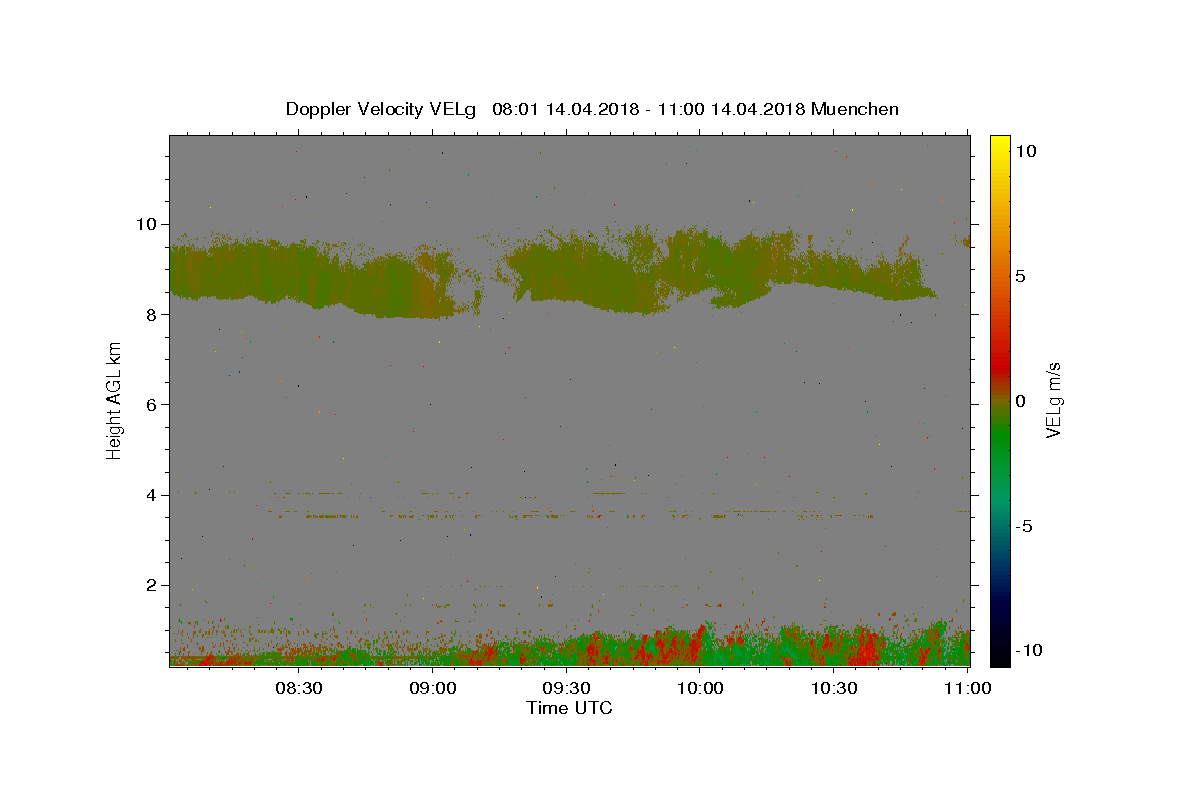The height and width of the screenshot is (800, 1200).
Task: Click the velocity color bar
Action: coord(1000,400)
